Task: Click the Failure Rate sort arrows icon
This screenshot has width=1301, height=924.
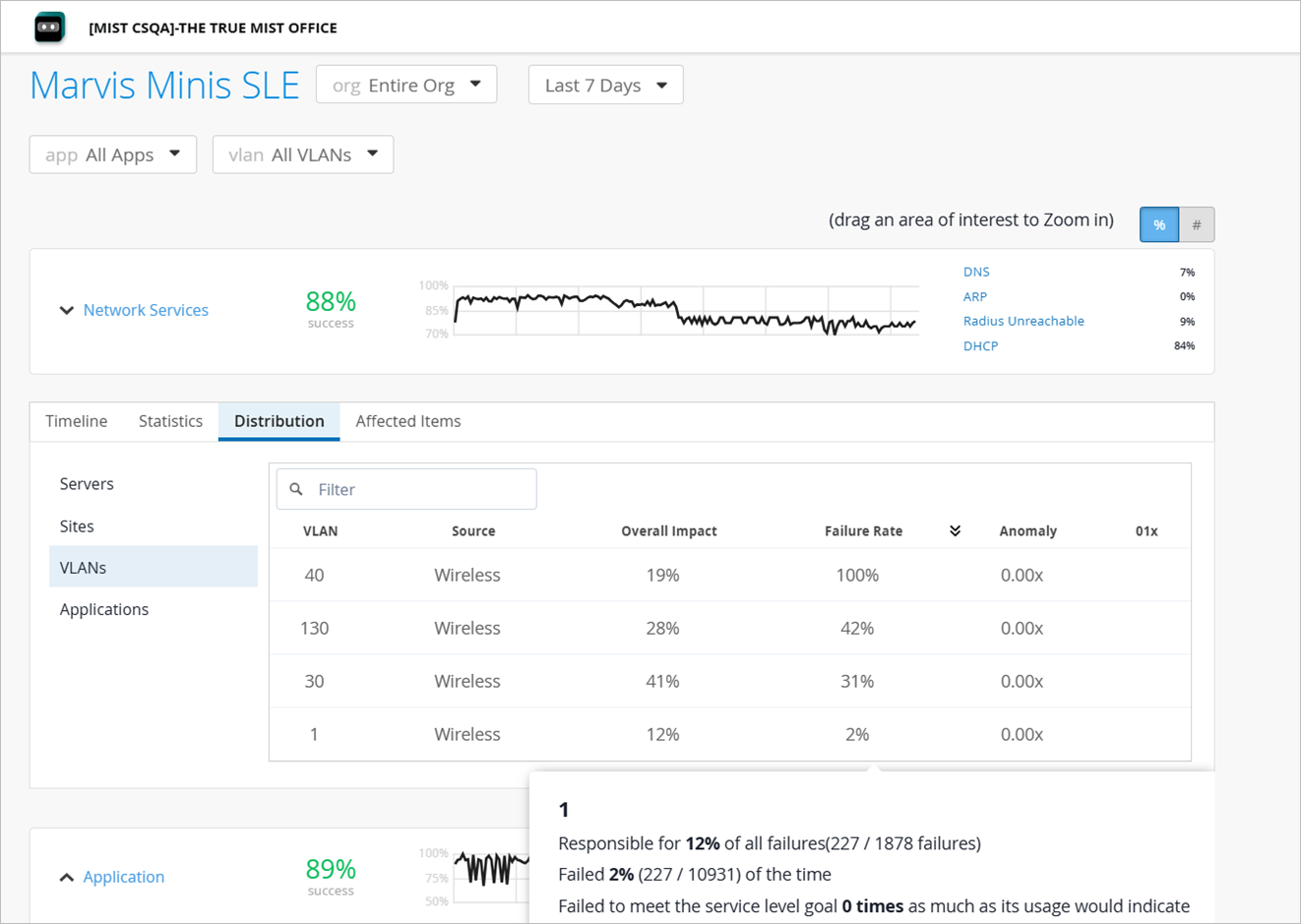Action: point(955,530)
